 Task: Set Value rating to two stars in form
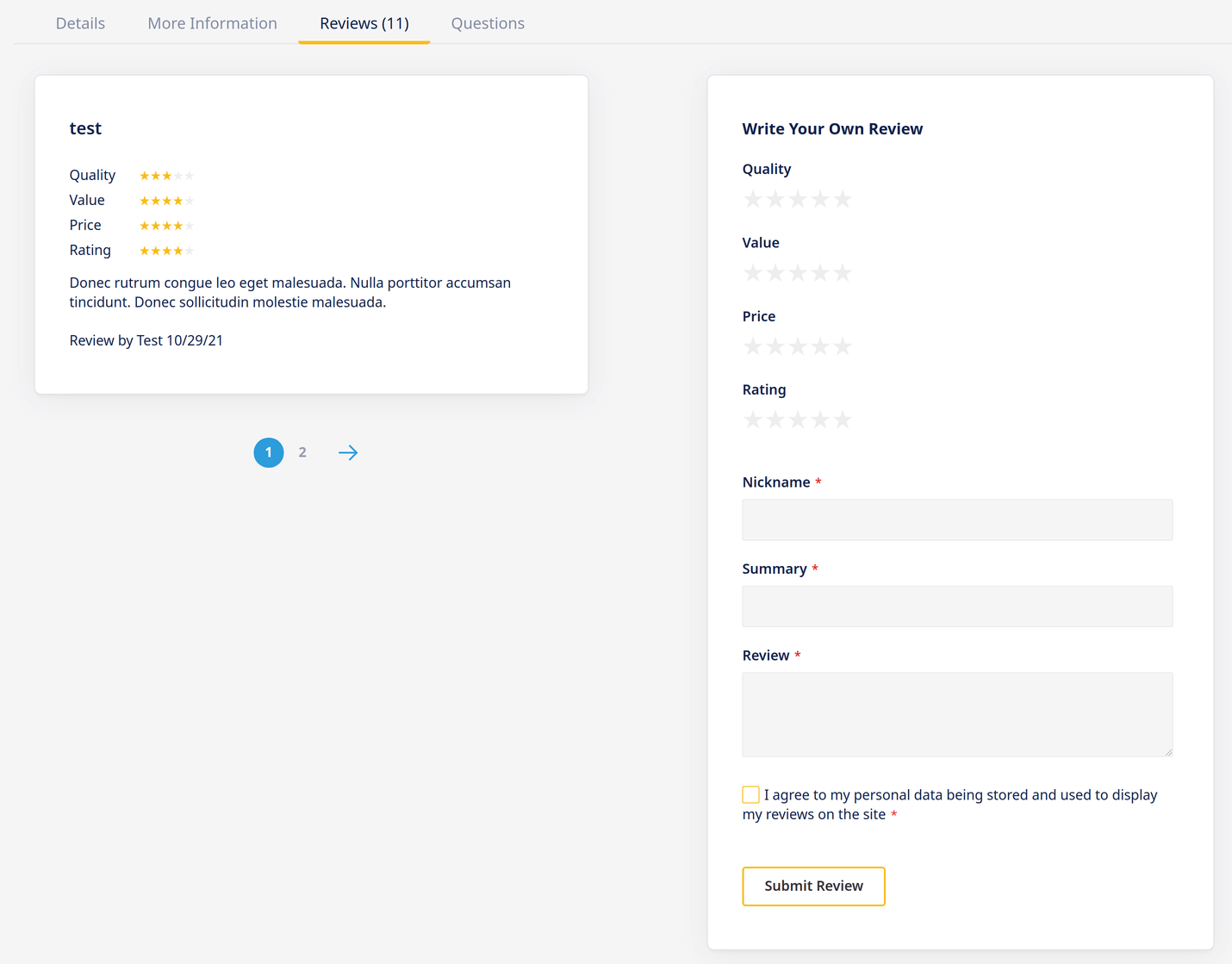point(775,273)
